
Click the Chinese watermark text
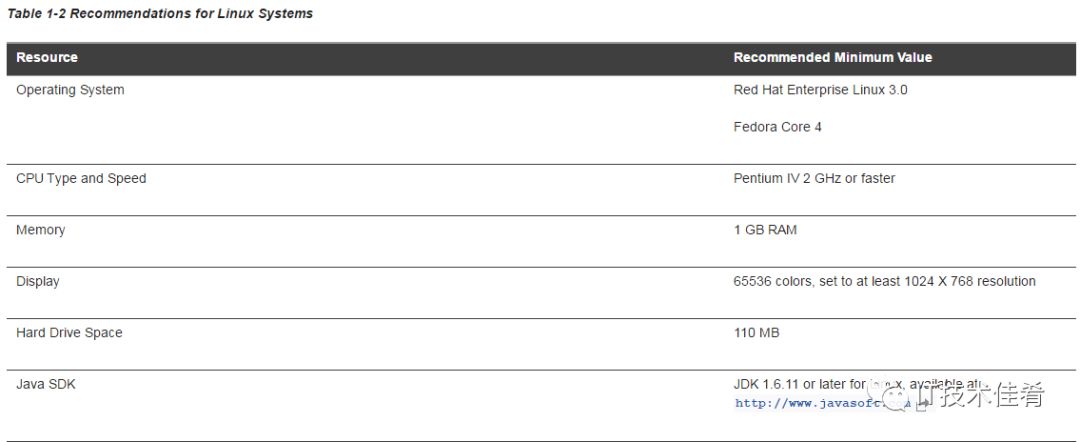985,395
